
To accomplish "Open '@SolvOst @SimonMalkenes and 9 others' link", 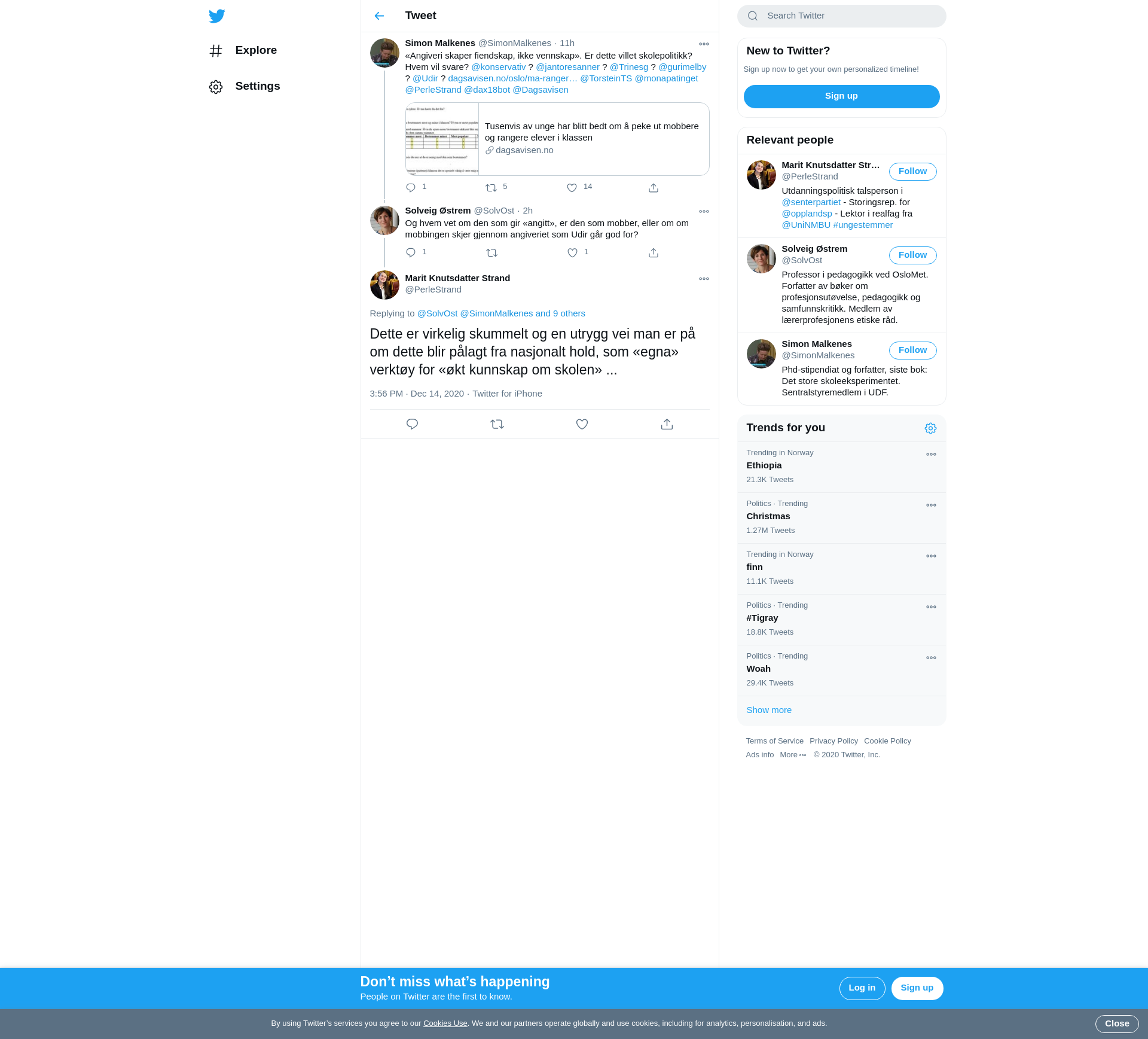I will click(501, 313).
